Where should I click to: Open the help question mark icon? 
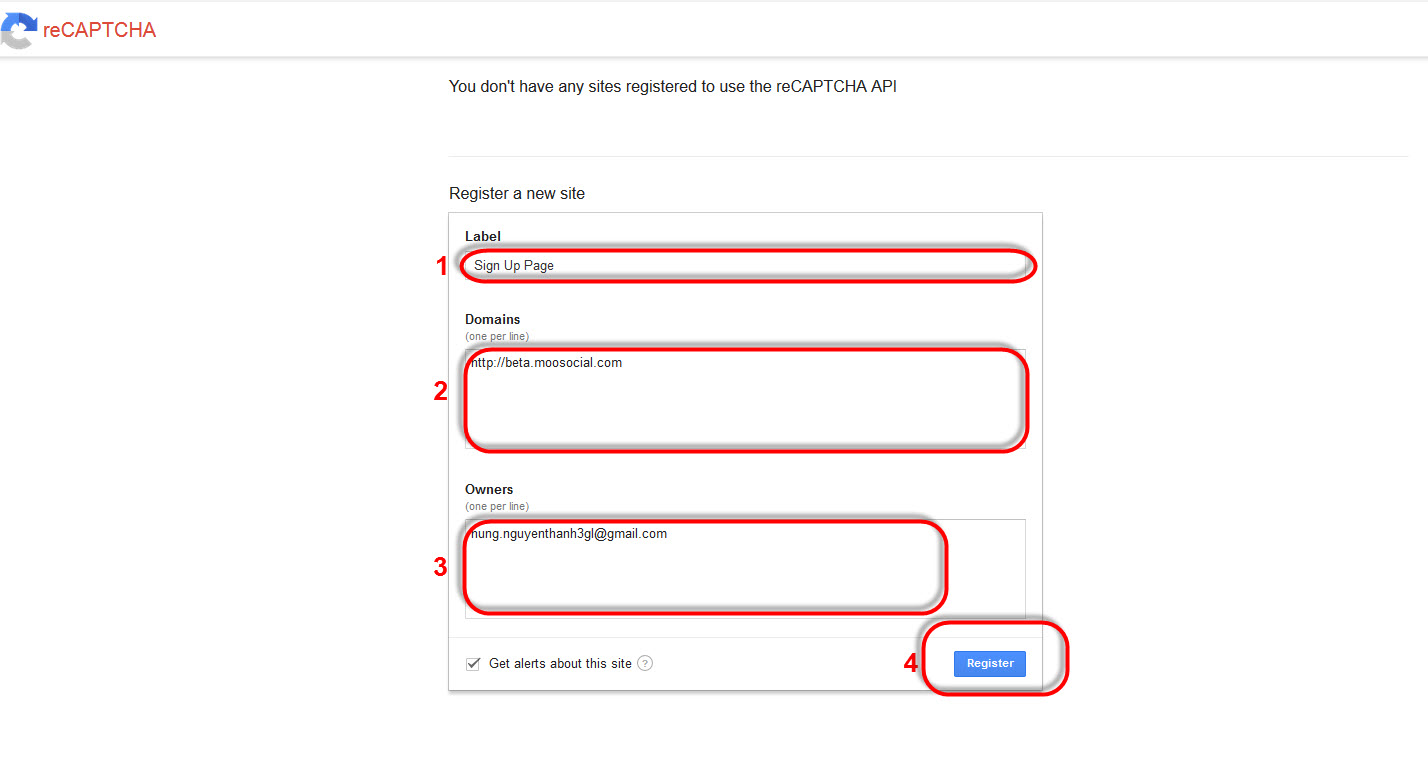pyautogui.click(x=645, y=663)
